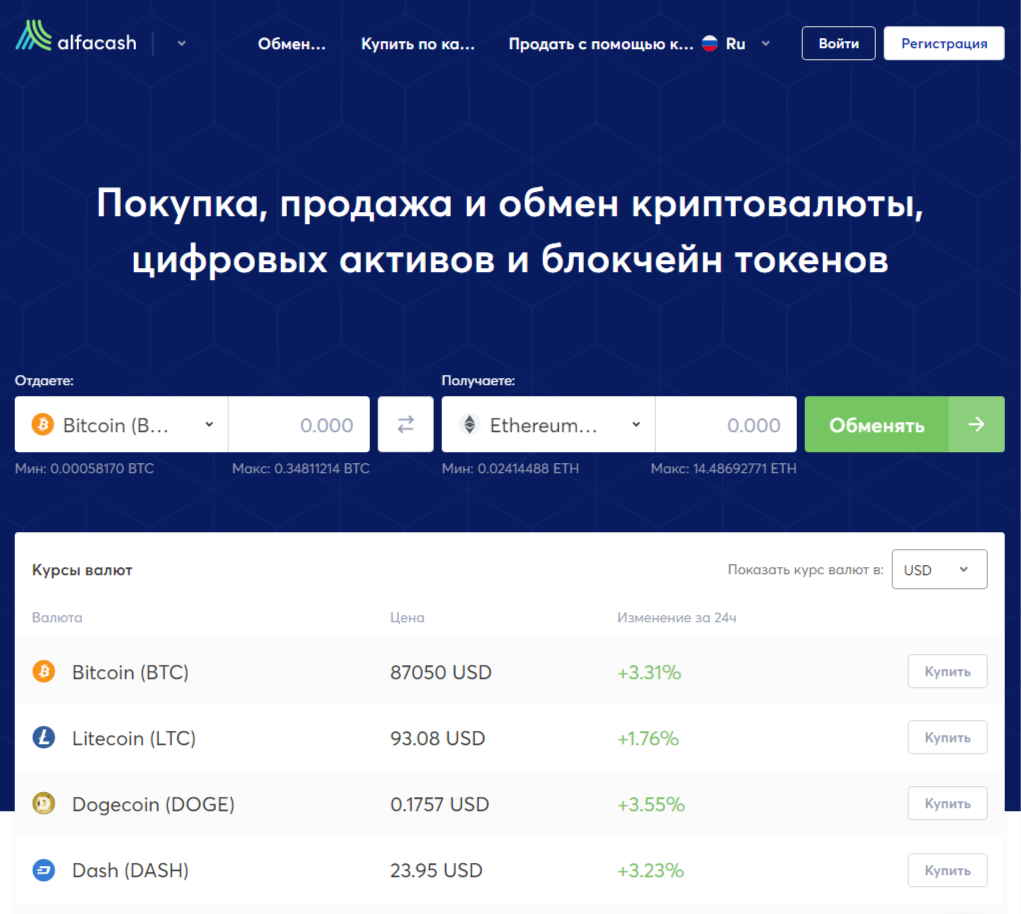Click the Макс: 14.48692771 ETH text
This screenshot has width=1021, height=914.
point(723,469)
